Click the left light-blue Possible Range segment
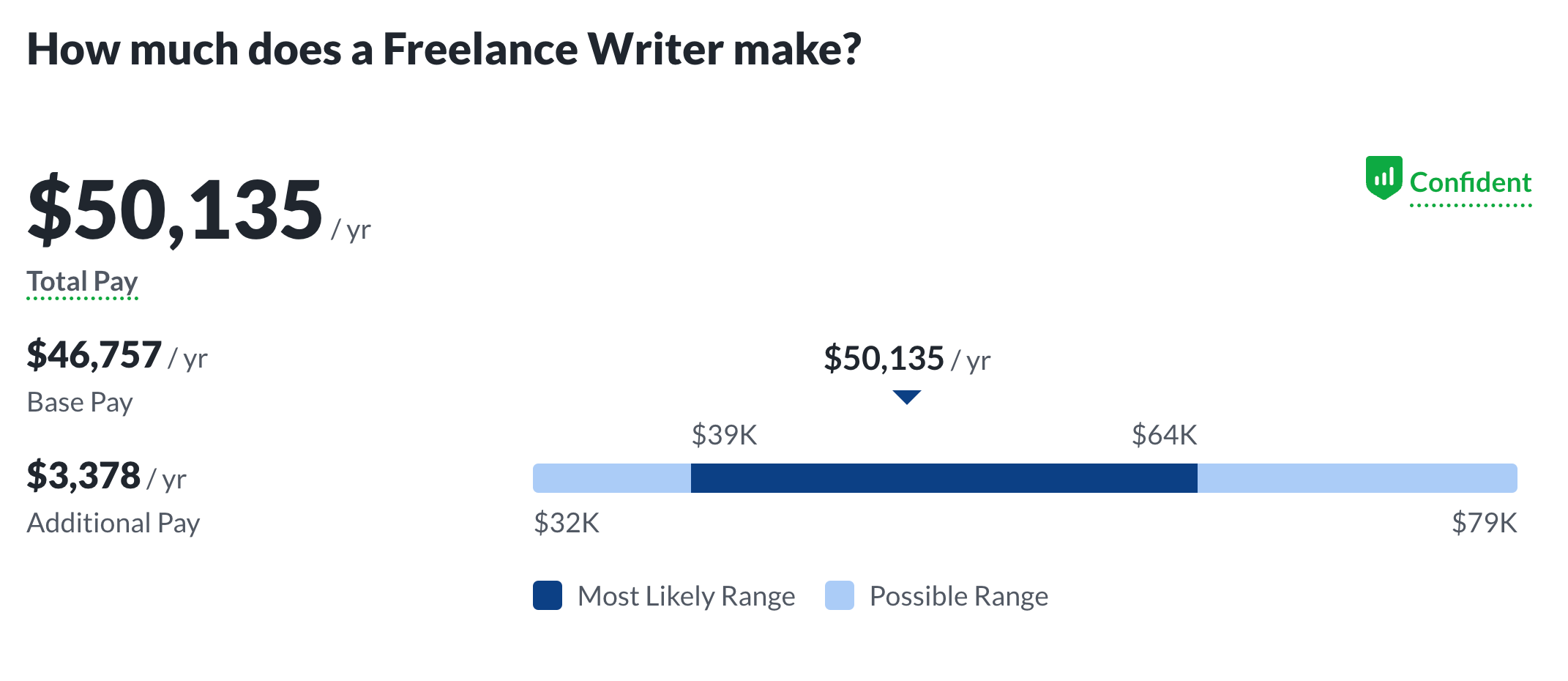The height and width of the screenshot is (681, 1568). (612, 478)
